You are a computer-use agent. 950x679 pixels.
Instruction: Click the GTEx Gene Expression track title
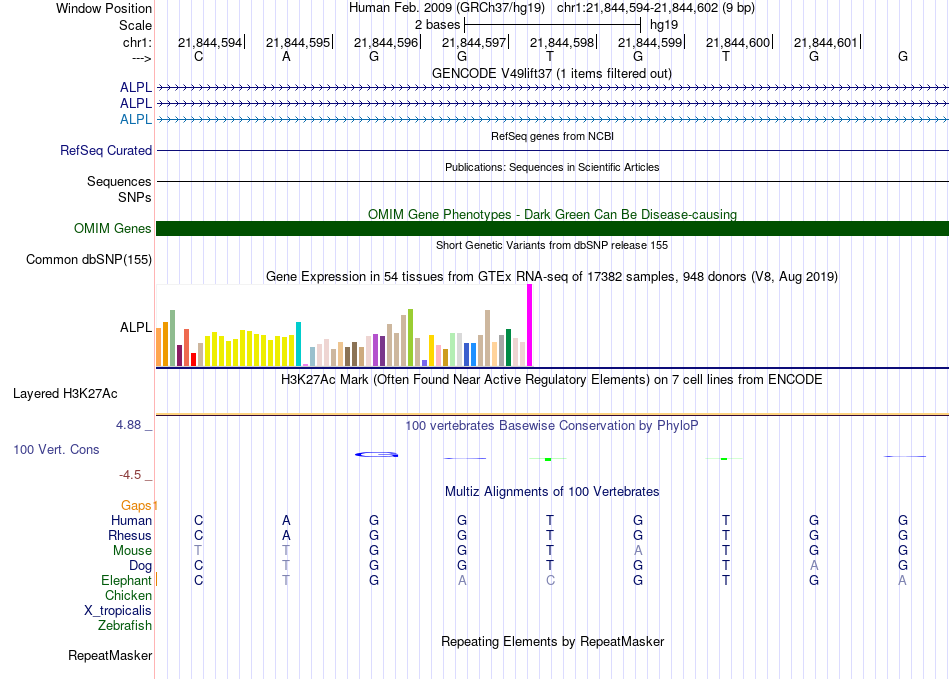(x=551, y=276)
